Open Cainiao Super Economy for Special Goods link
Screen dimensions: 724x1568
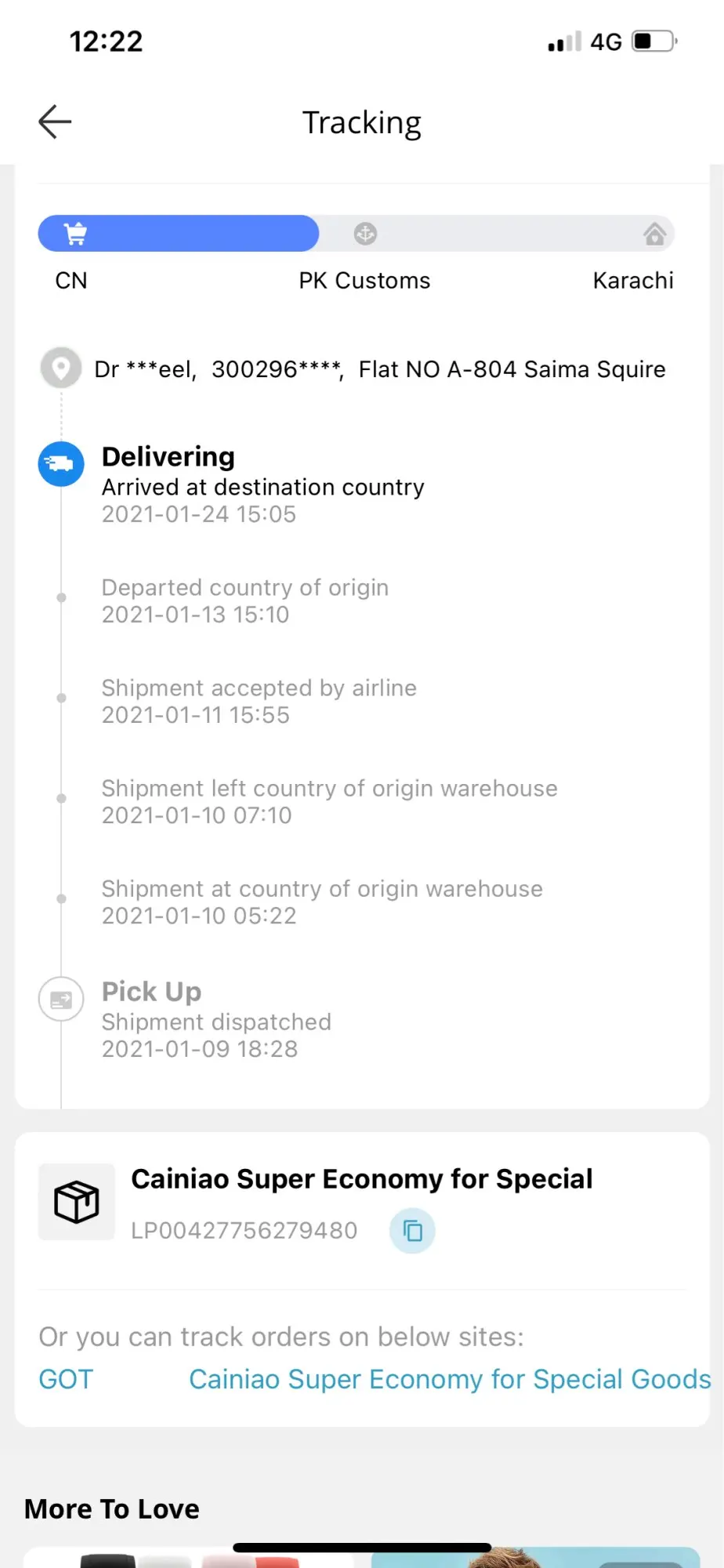pyautogui.click(x=450, y=1379)
